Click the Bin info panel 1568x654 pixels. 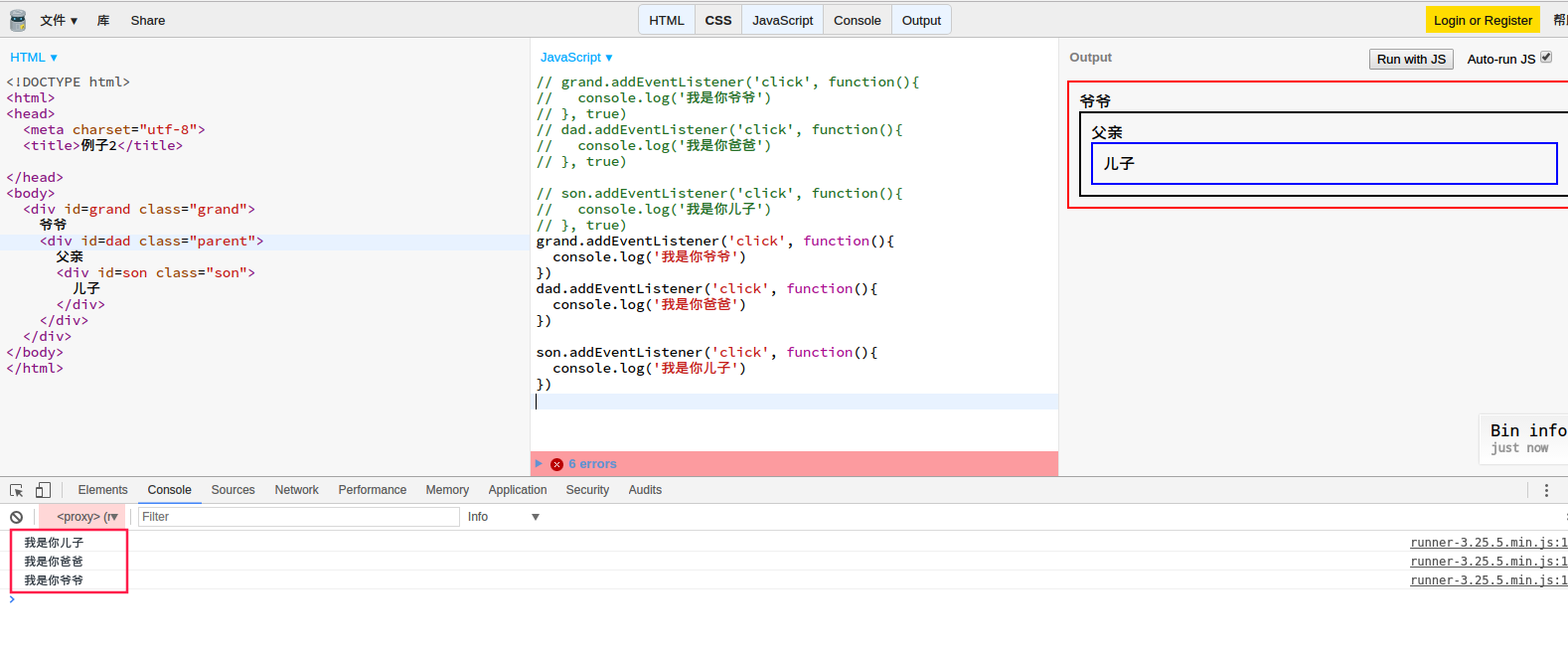[1523, 438]
